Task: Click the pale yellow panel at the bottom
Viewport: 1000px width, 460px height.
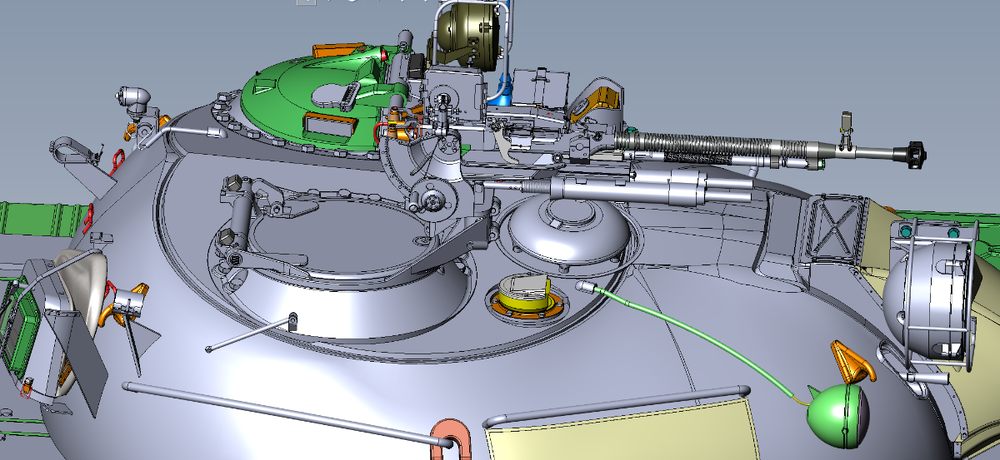Action: point(640,432)
